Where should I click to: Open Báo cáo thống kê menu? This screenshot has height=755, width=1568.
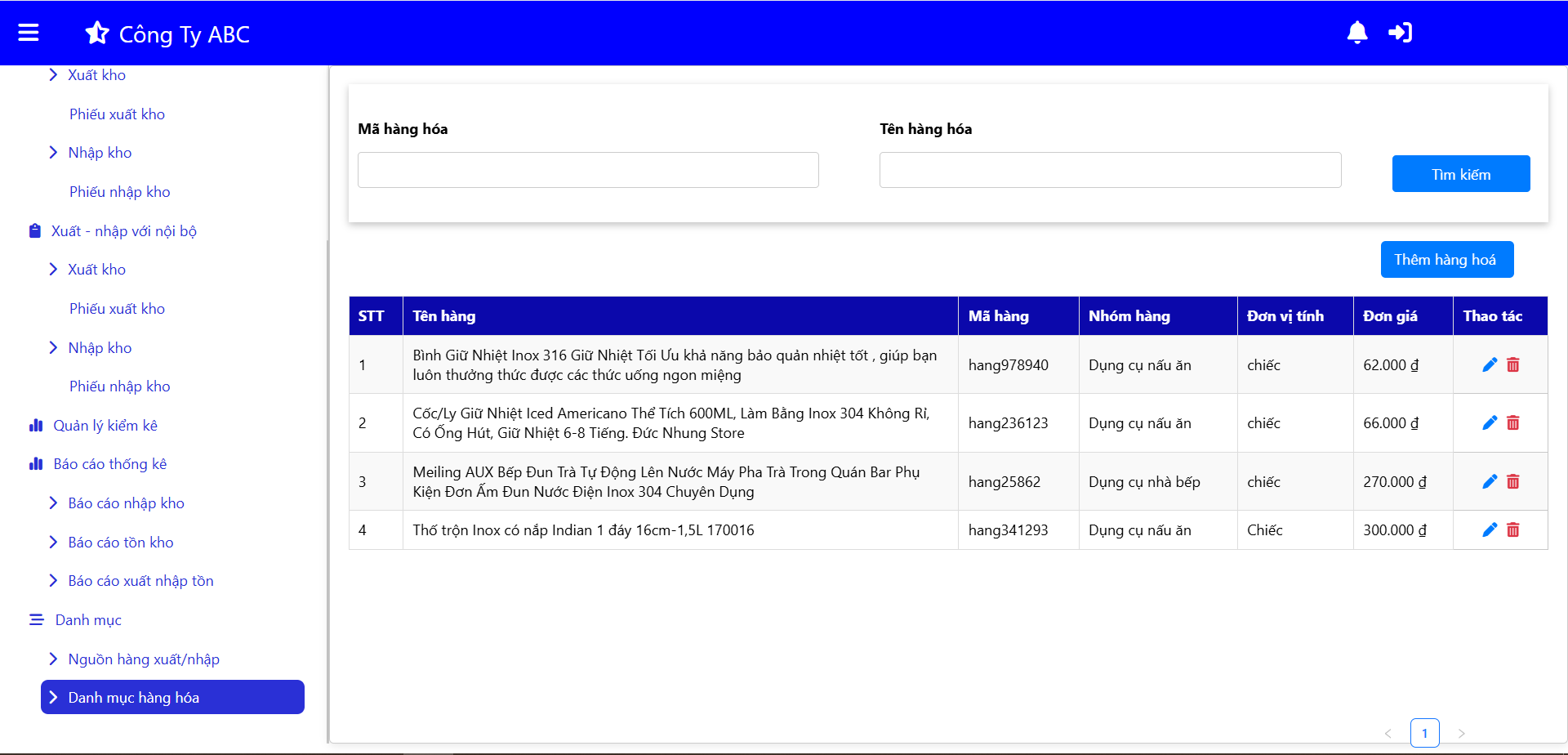point(110,464)
